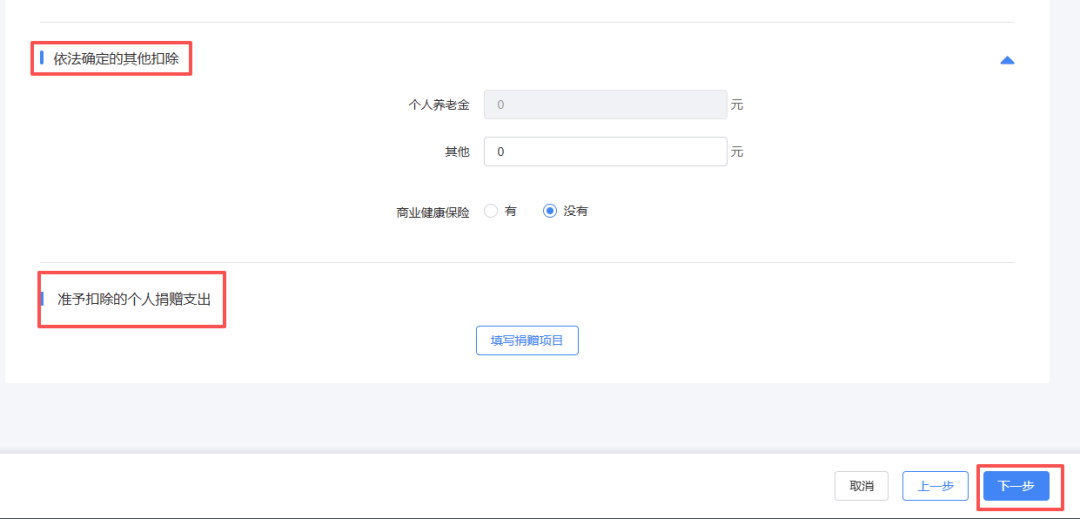Viewport: 1080px width, 519px height.
Task: Open 填写捐赠项目 form
Action: coord(527,341)
